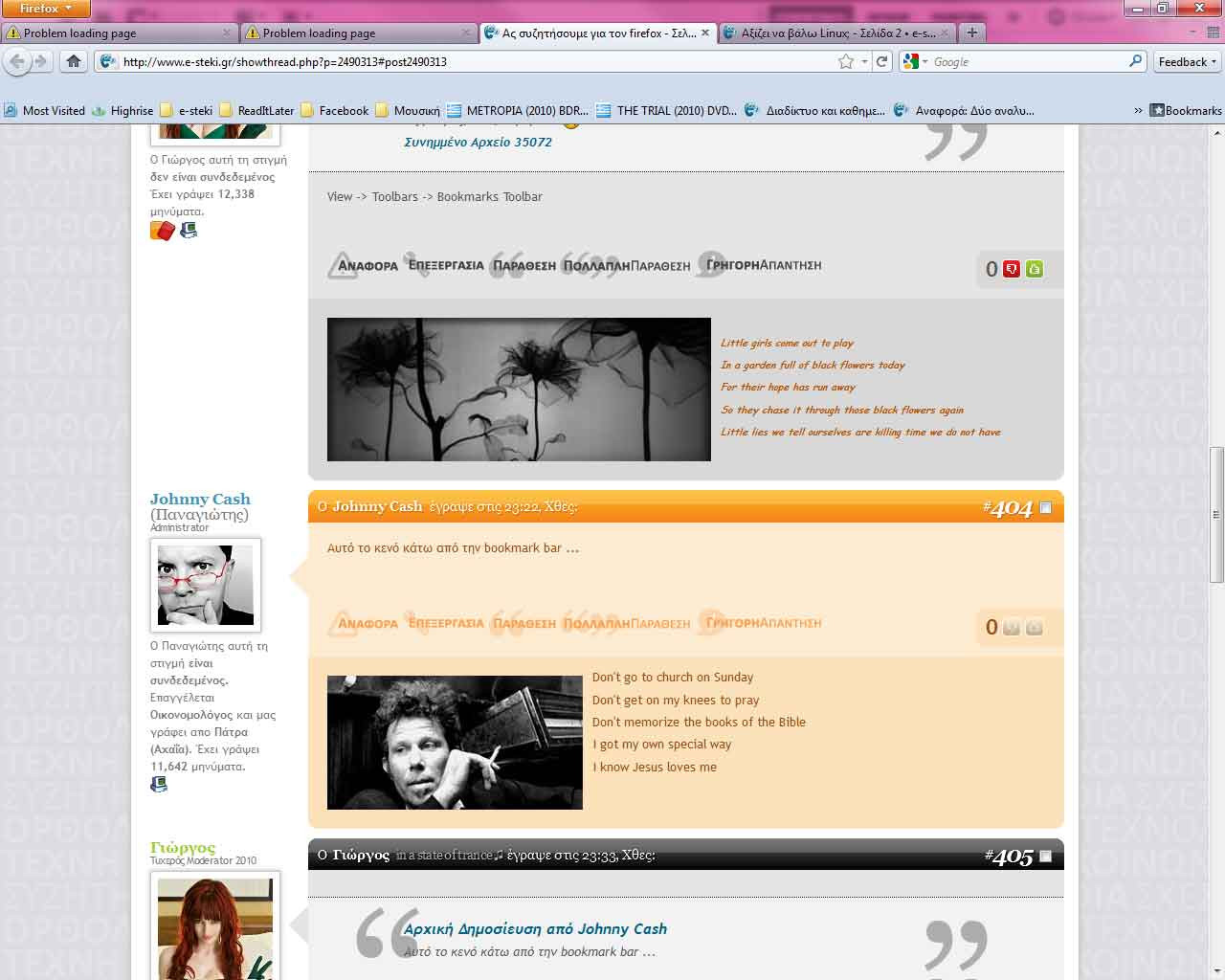Click Αναφορά in the upper gray post

coord(364,266)
